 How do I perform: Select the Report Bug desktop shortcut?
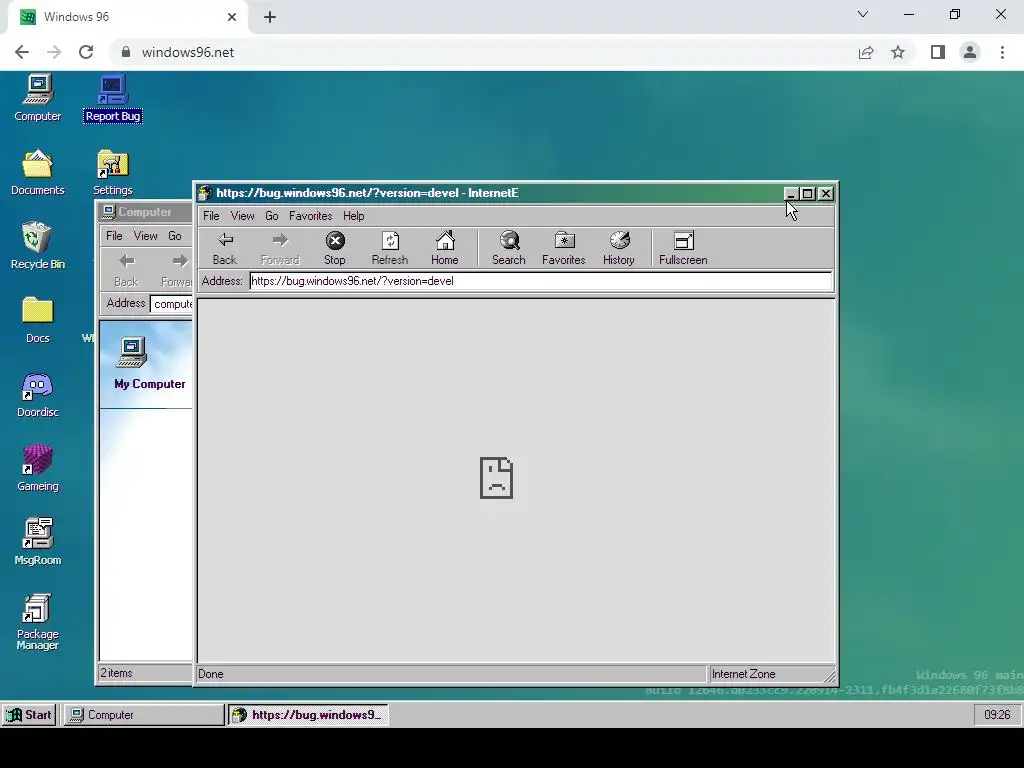[113, 98]
